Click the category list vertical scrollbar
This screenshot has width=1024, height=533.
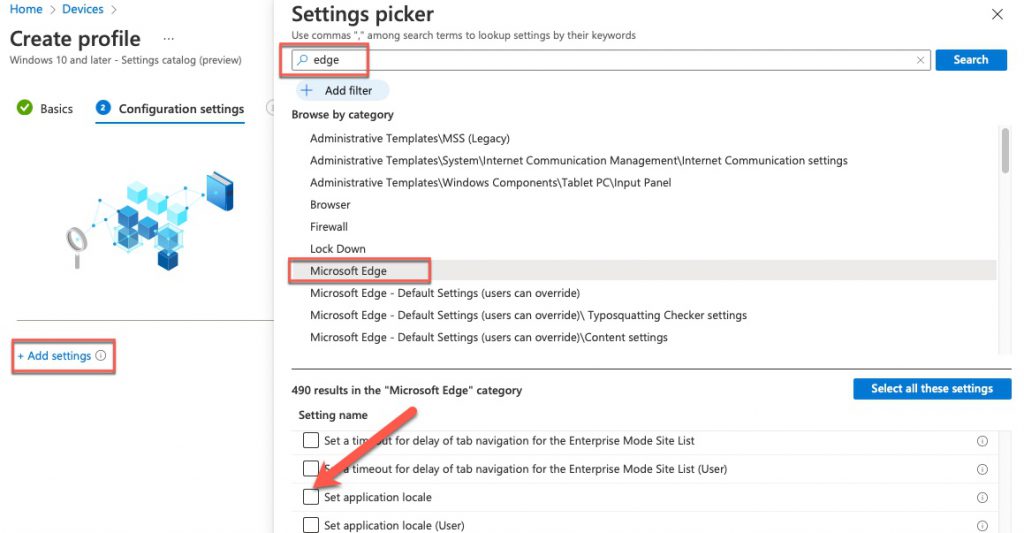(1005, 150)
